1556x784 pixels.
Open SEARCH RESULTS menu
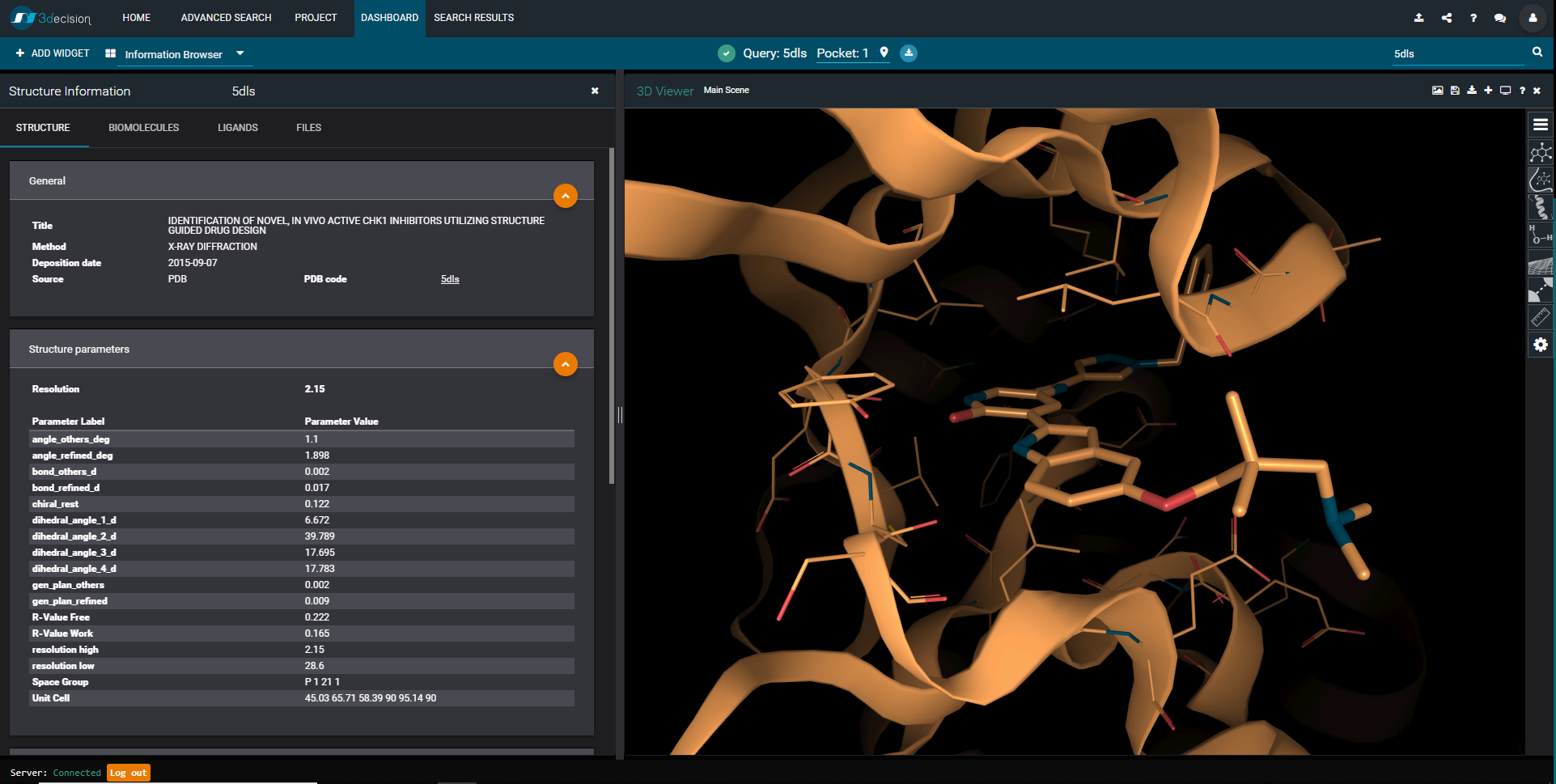point(473,18)
